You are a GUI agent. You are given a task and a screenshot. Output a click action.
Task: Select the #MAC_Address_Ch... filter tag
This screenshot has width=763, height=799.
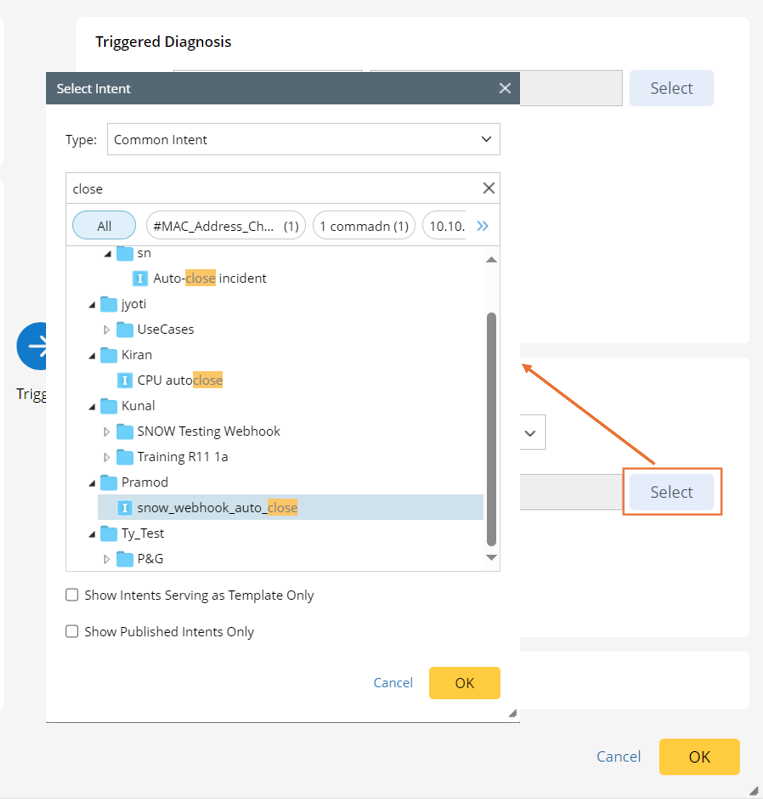tap(226, 226)
